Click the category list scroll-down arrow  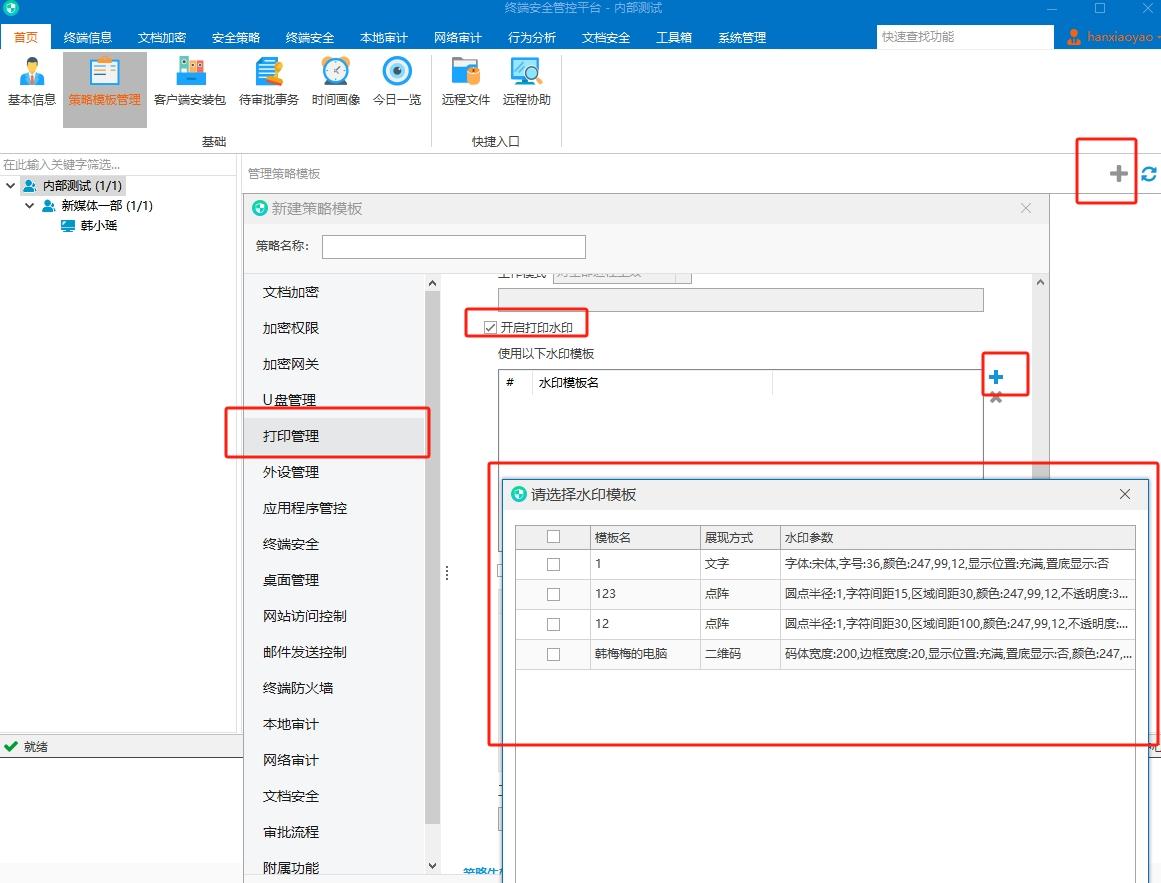[432, 865]
